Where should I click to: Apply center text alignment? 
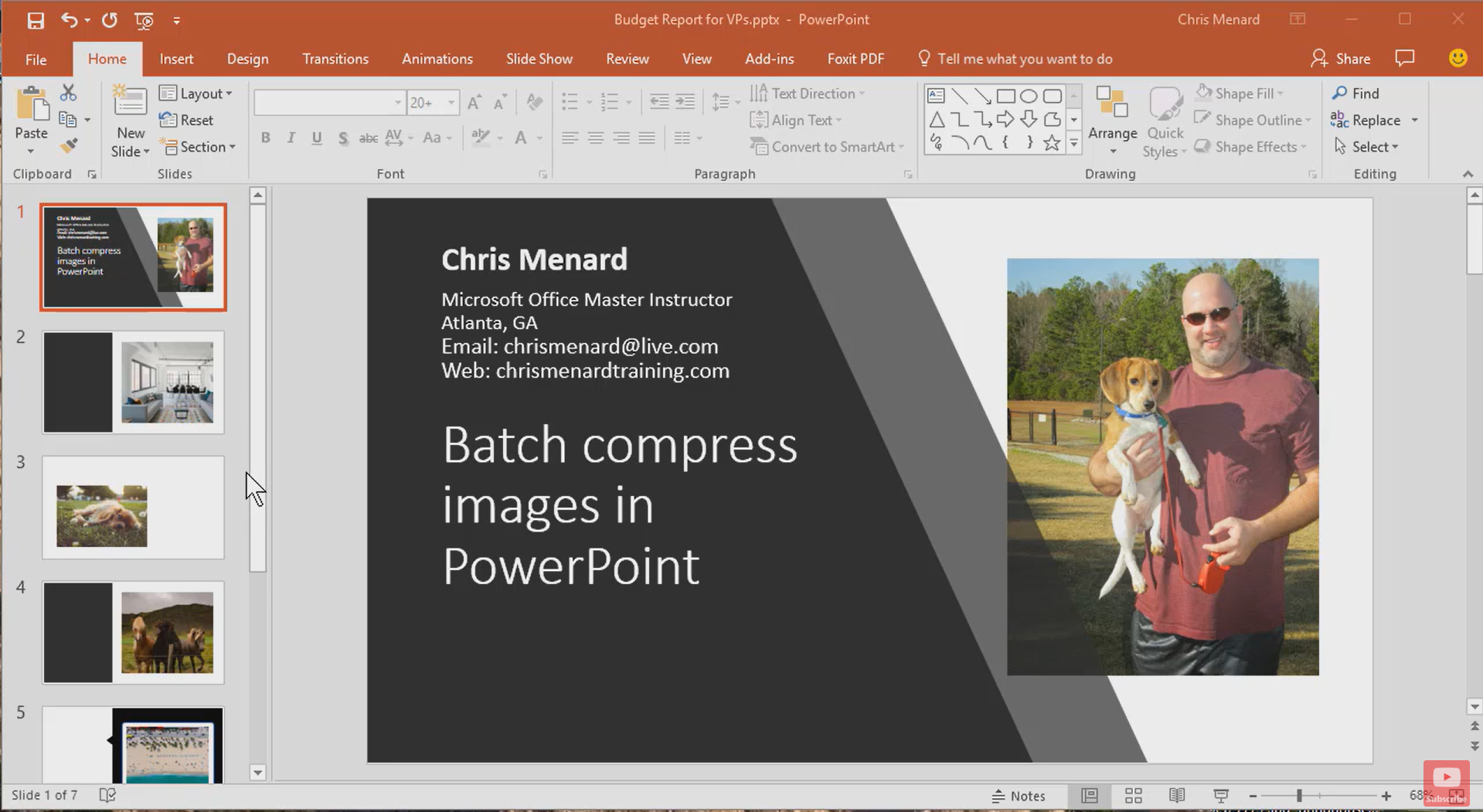pyautogui.click(x=596, y=138)
